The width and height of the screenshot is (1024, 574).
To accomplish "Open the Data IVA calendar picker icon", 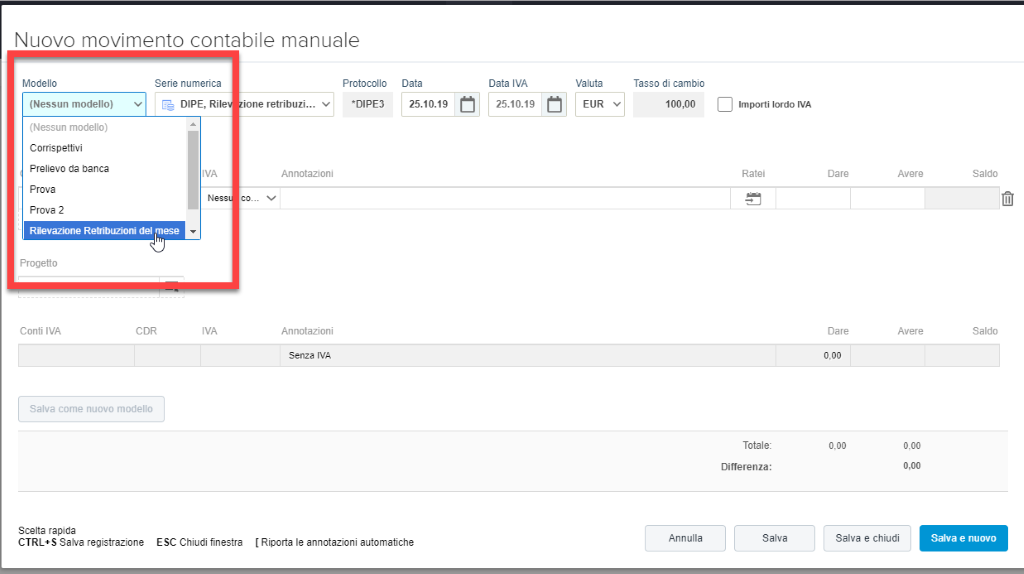I will tap(554, 104).
